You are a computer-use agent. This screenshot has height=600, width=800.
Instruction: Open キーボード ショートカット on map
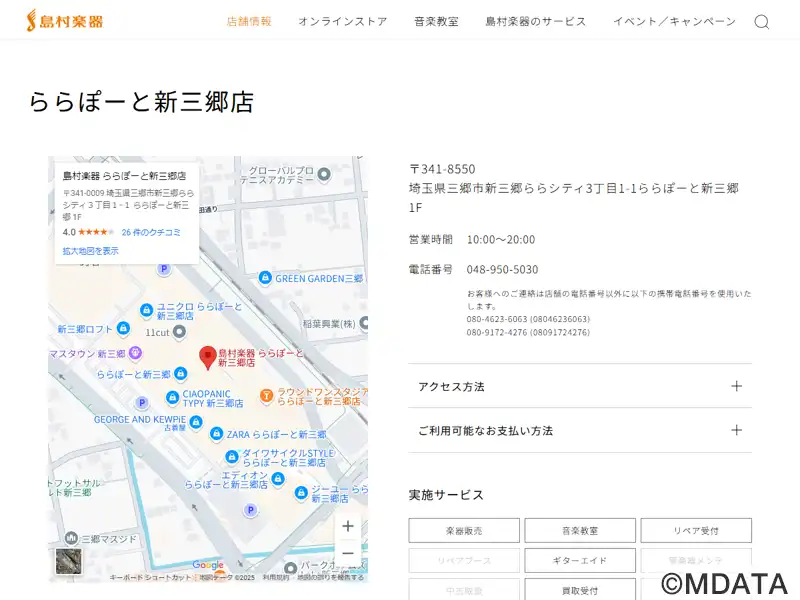[149, 578]
